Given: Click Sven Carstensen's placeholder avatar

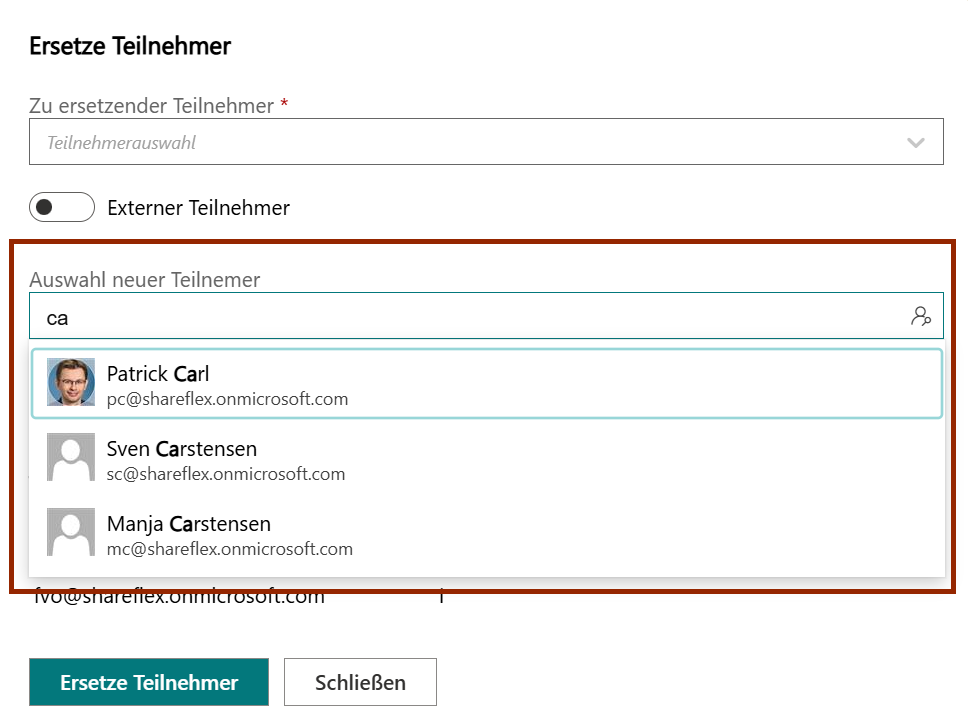Looking at the screenshot, I should tap(71, 457).
